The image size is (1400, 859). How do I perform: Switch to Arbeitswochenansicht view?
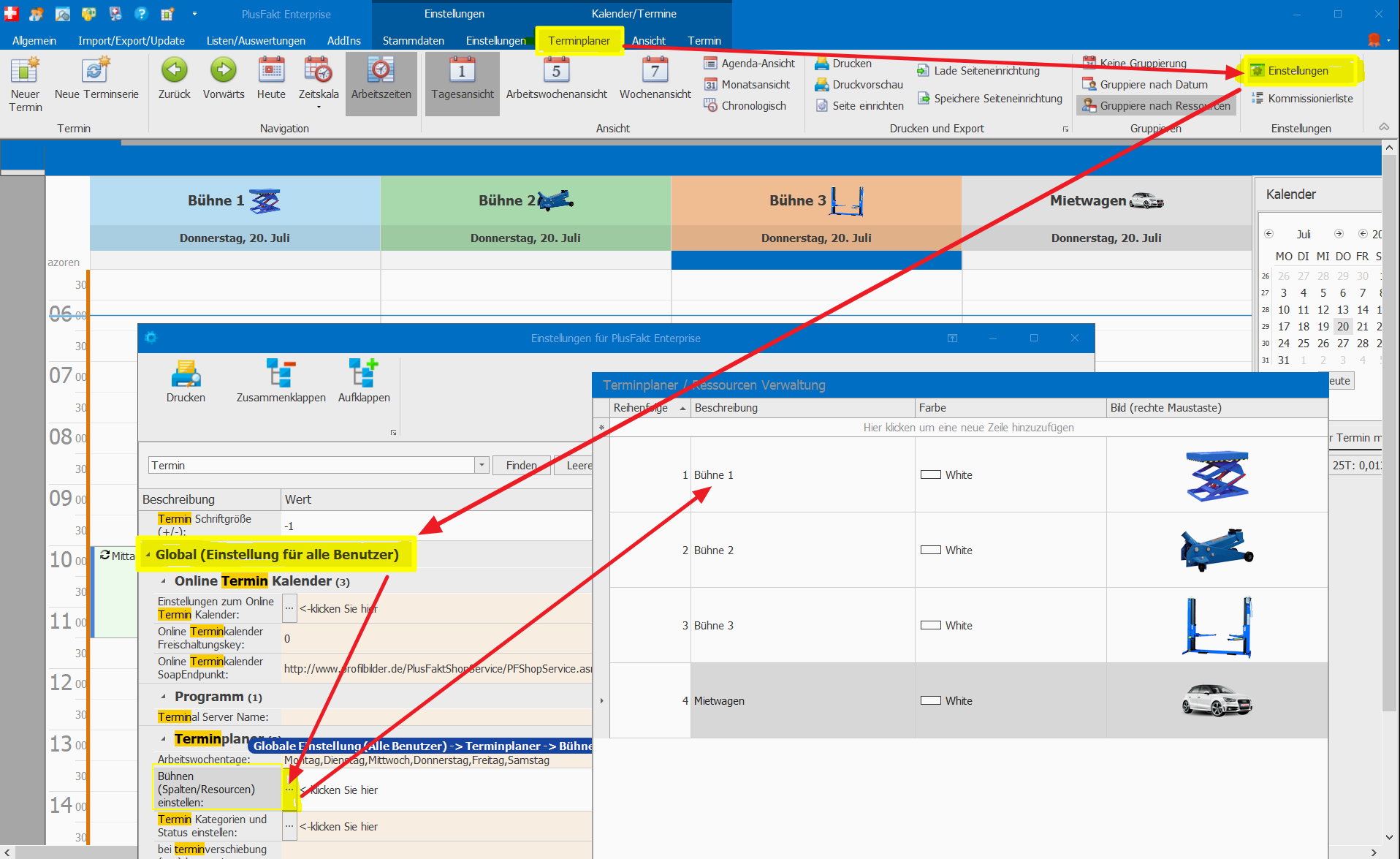[x=557, y=79]
